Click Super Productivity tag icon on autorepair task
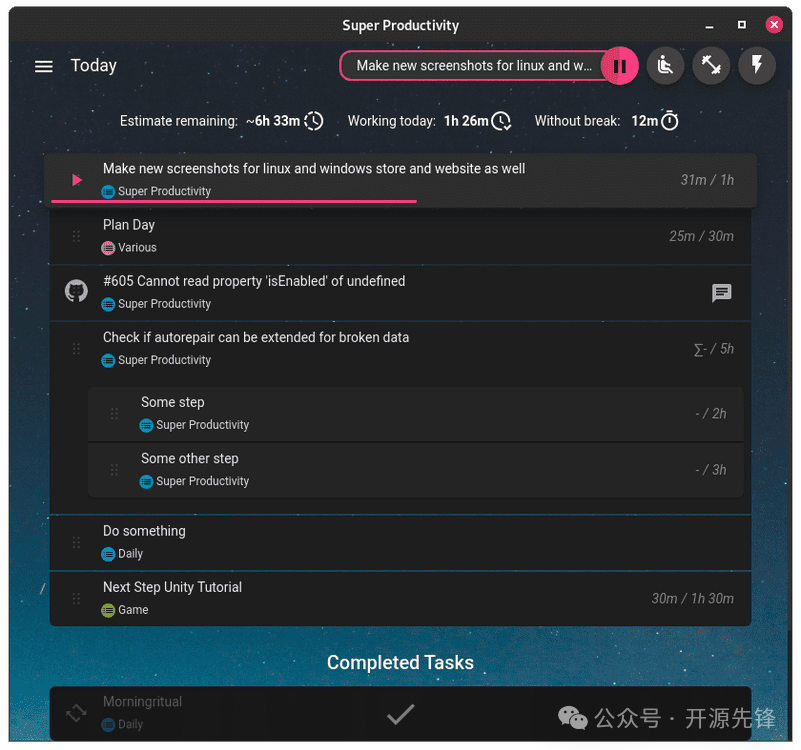 pos(108,360)
